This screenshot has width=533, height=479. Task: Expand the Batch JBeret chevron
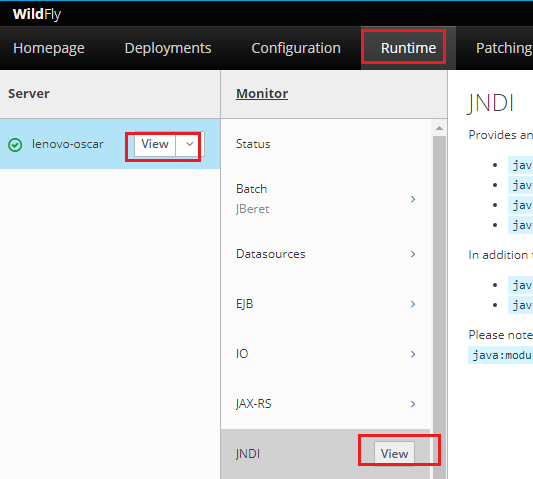[x=413, y=199]
